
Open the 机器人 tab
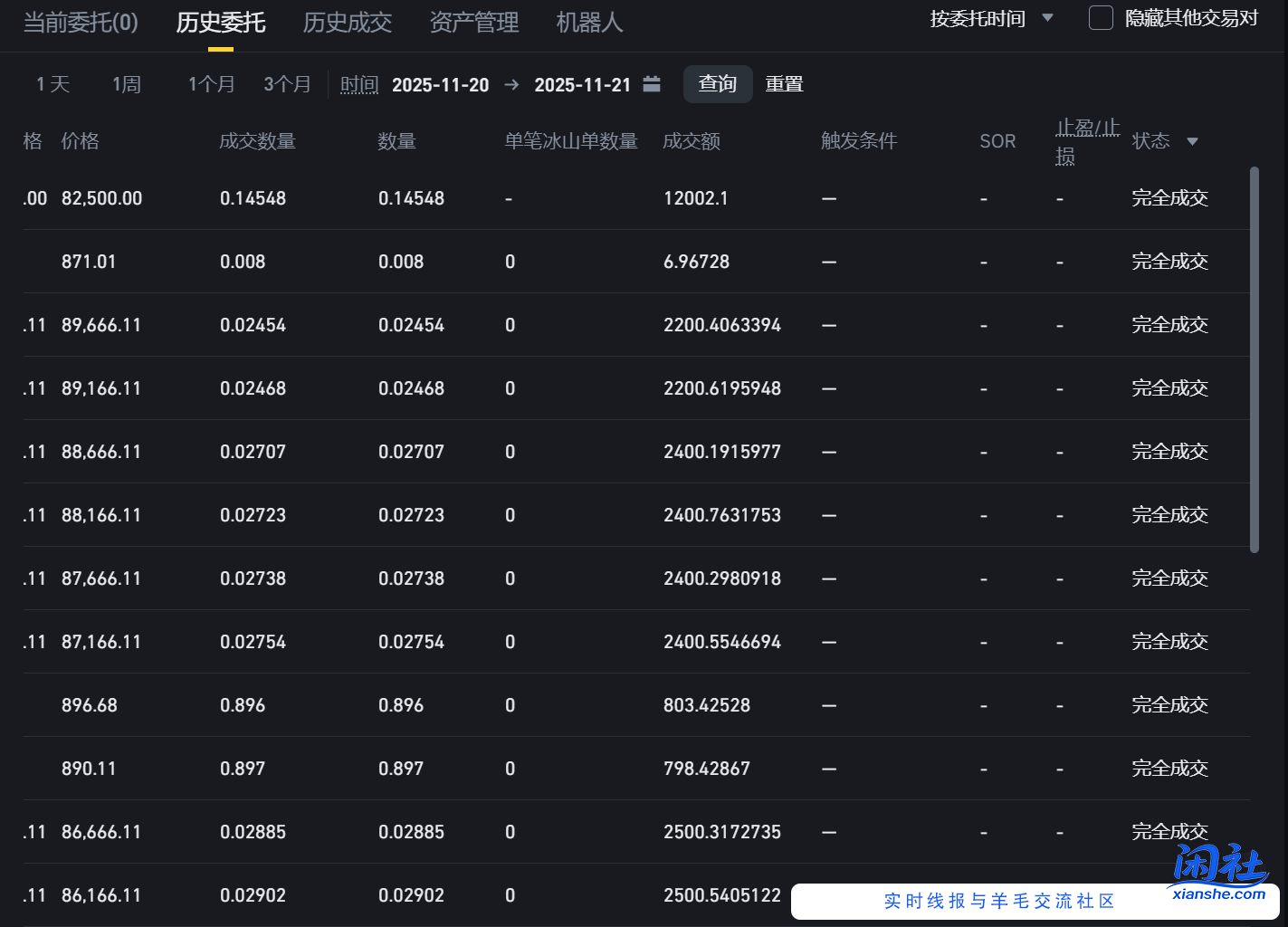coord(589,23)
